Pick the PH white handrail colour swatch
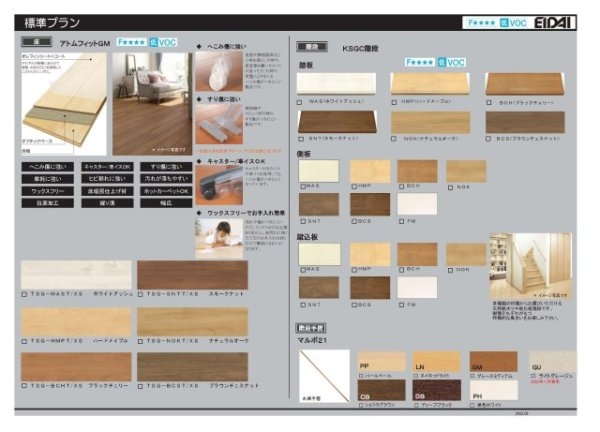The width and height of the screenshot is (600, 432). [494, 390]
